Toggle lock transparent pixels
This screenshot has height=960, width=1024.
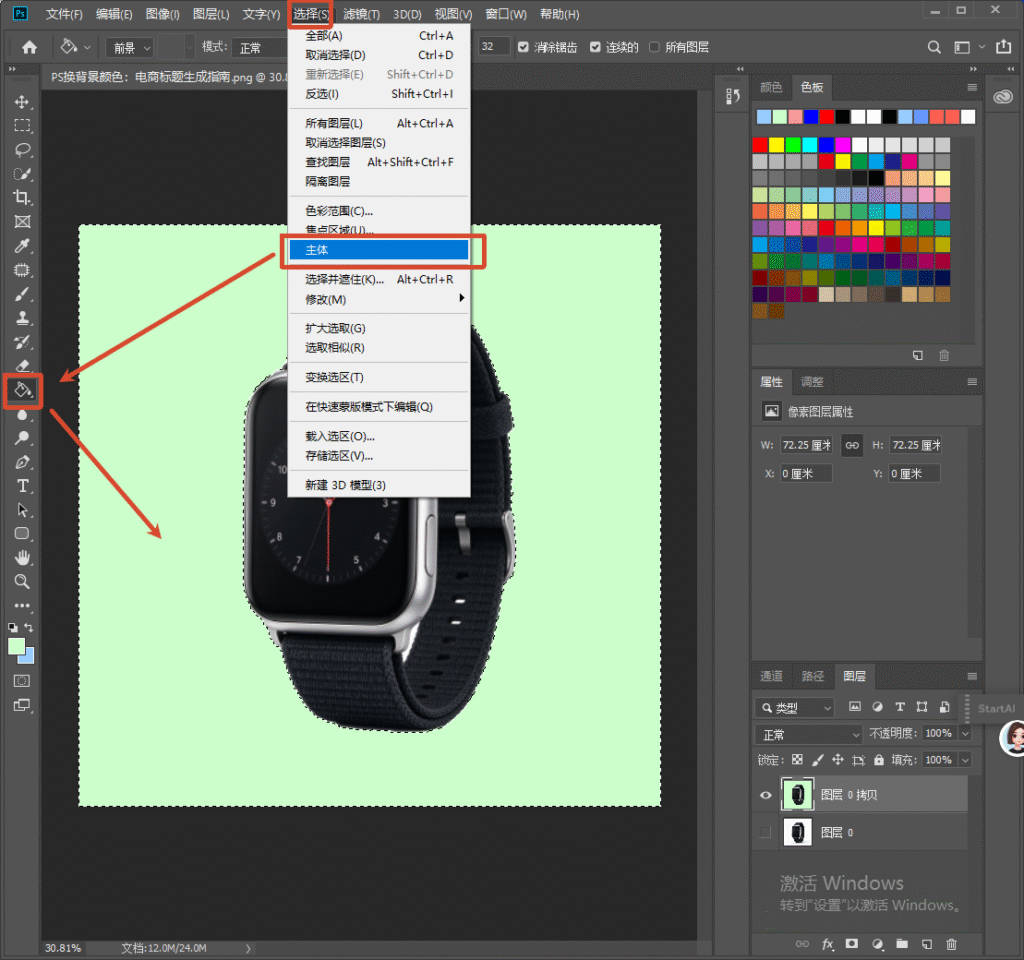click(x=797, y=760)
